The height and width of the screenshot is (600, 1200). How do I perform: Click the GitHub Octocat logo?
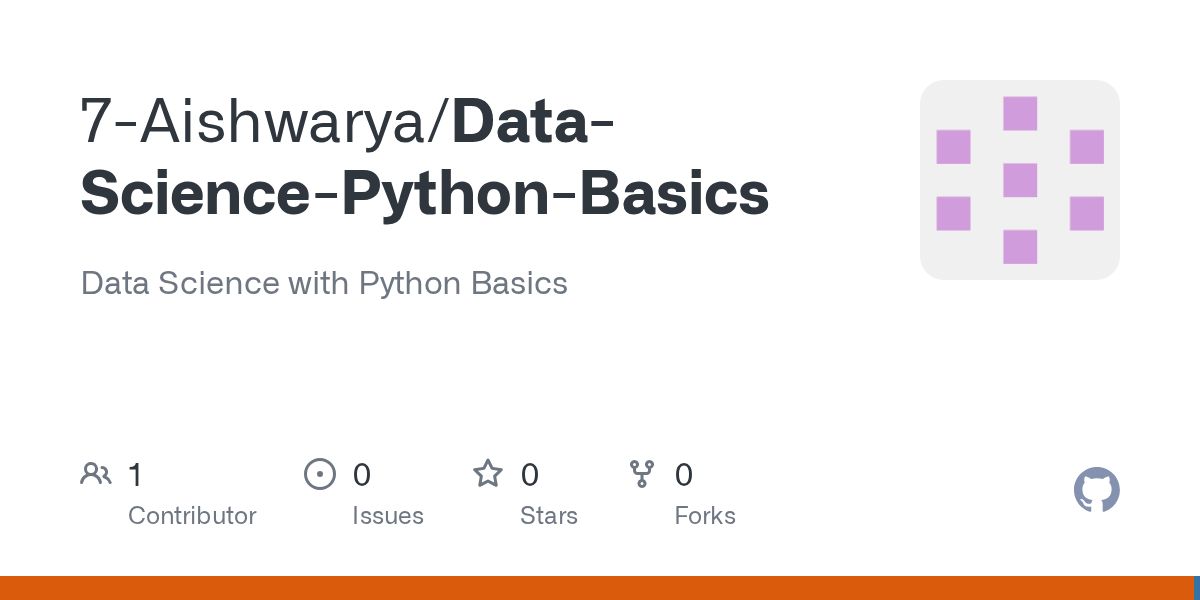1096,490
